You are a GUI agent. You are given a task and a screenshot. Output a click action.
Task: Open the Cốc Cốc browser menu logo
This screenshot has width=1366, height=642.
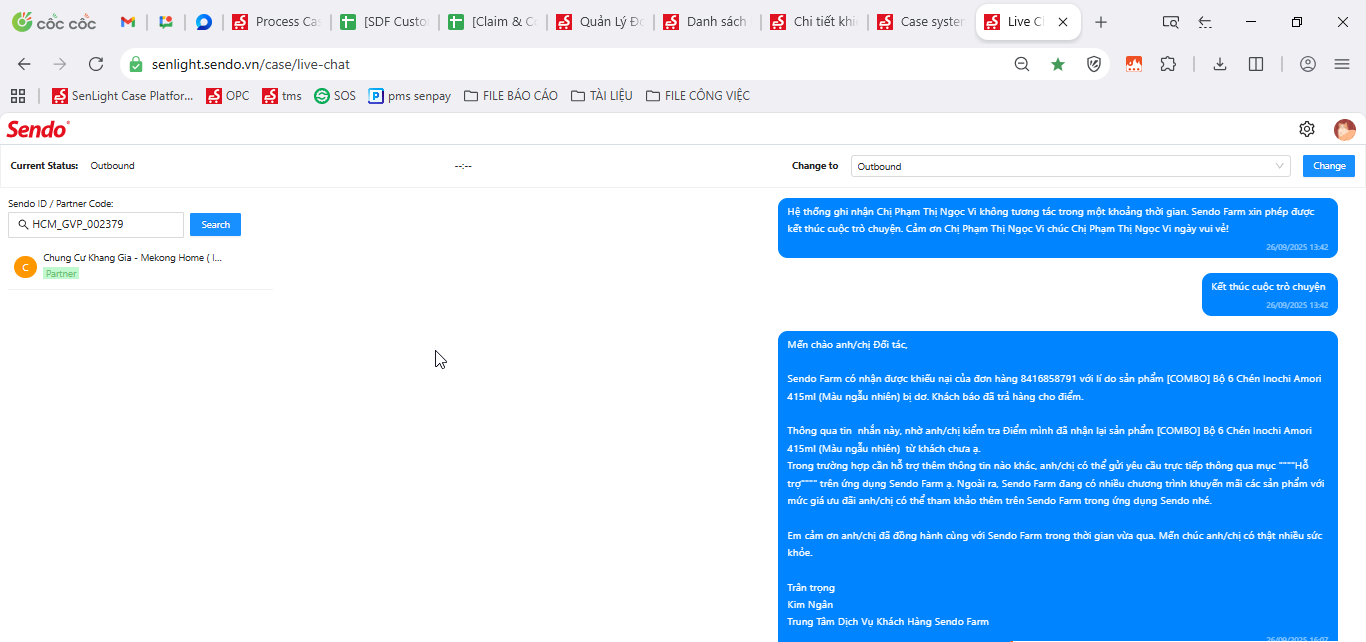52,22
